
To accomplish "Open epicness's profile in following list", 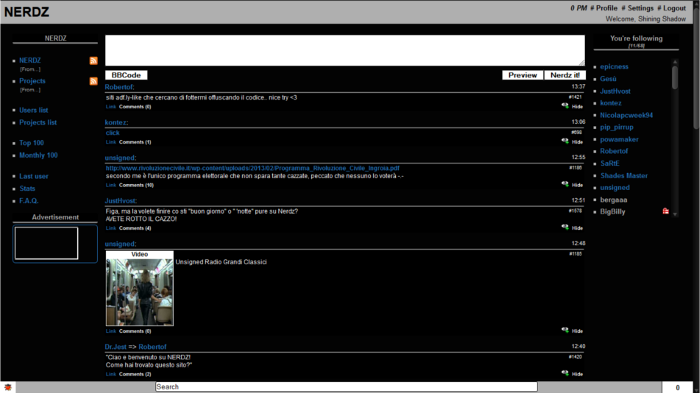I will (x=614, y=67).
